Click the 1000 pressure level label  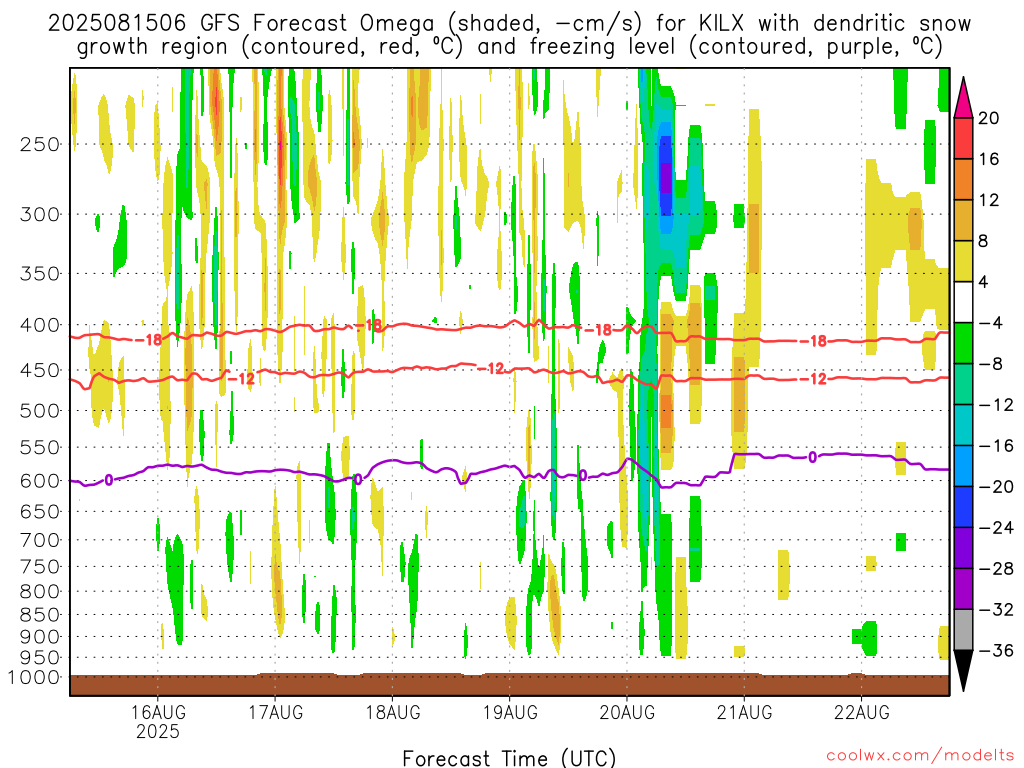click(x=35, y=677)
